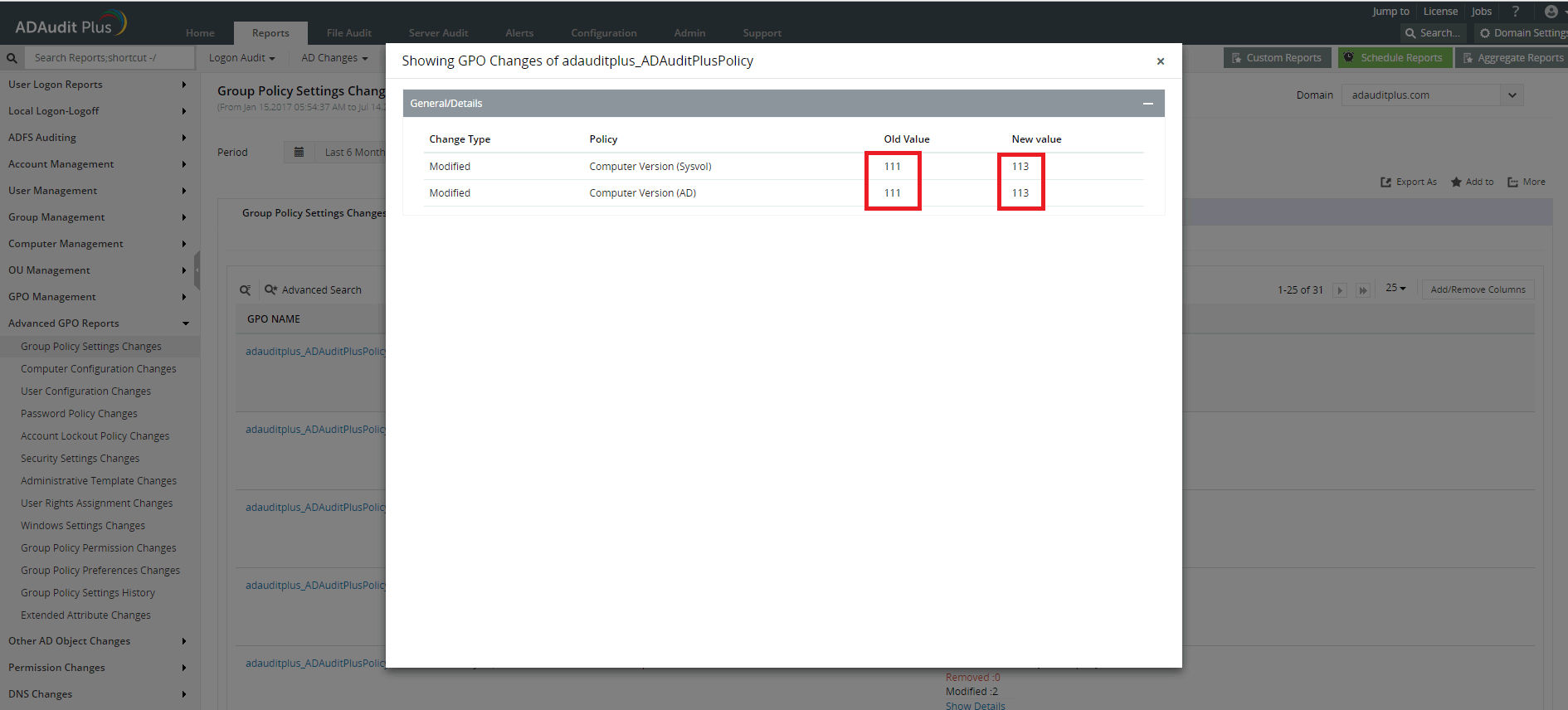The width and height of the screenshot is (1568, 710).
Task: Click the Jump to link
Action: tap(1390, 12)
